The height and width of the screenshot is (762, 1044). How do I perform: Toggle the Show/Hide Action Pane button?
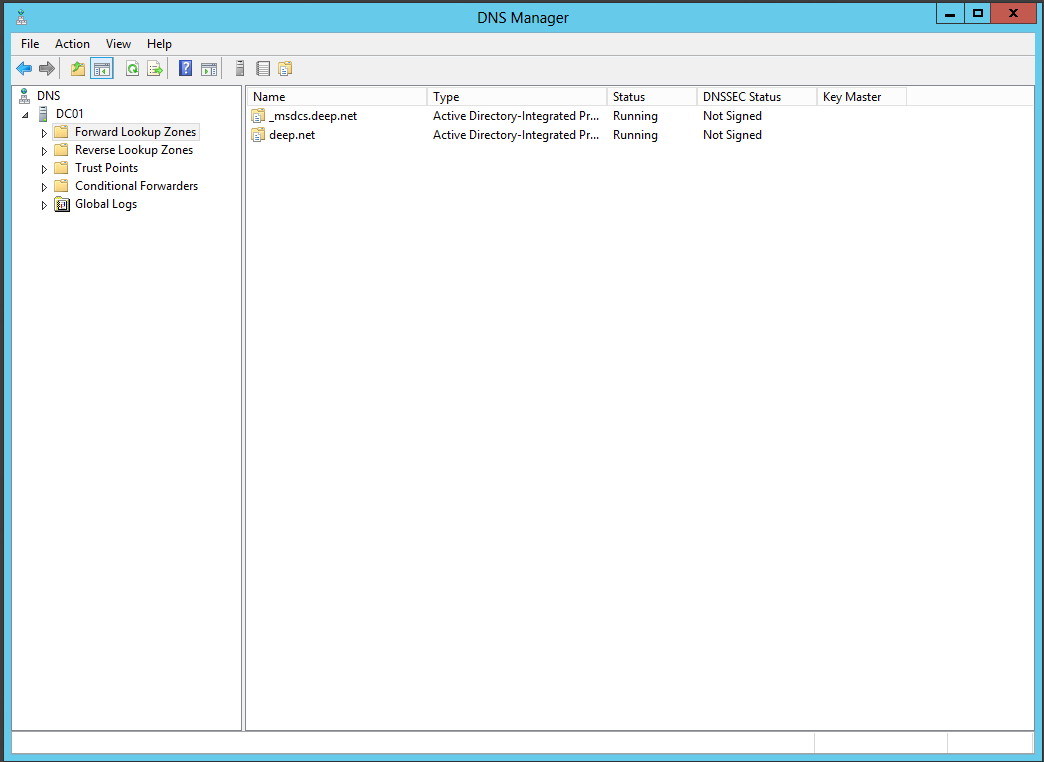pos(208,69)
